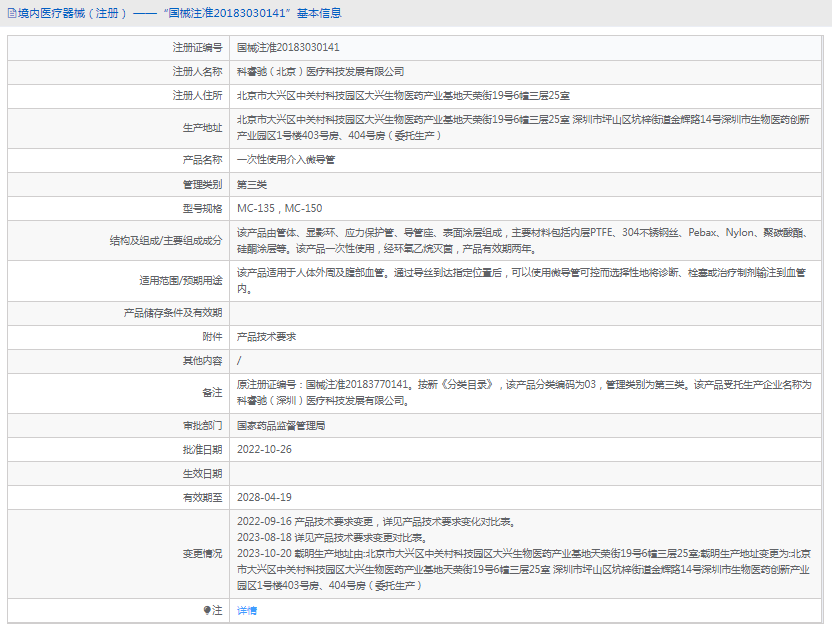
Task: Click the 生产地址 label
Action: (x=203, y=128)
